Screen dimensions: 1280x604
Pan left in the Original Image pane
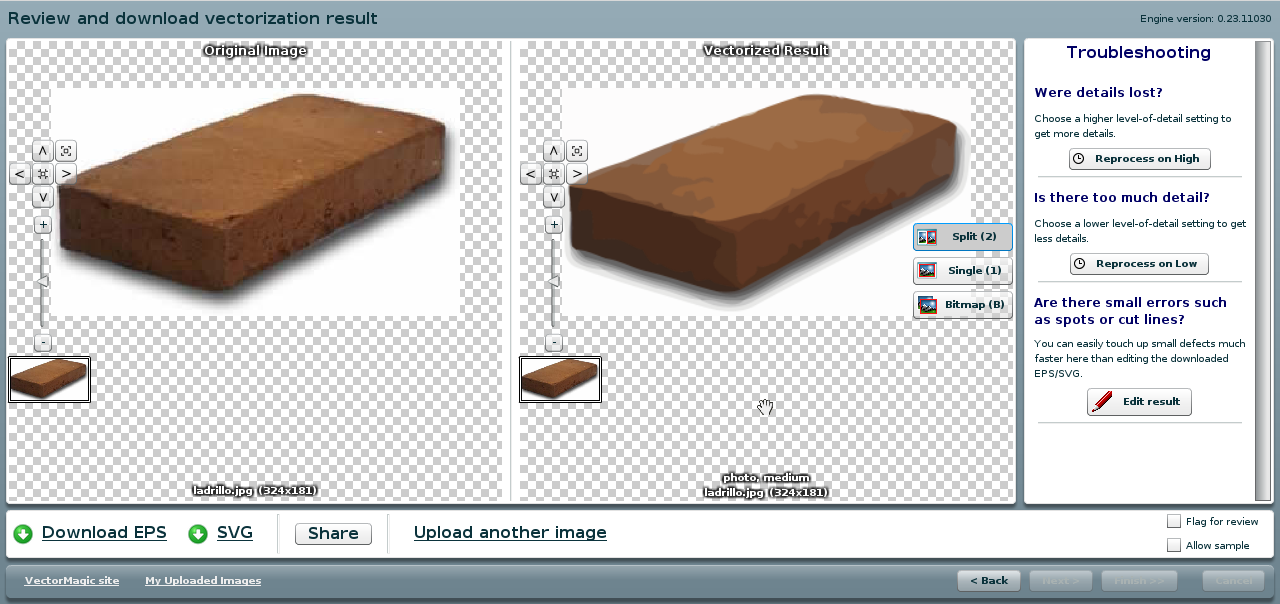(x=19, y=174)
